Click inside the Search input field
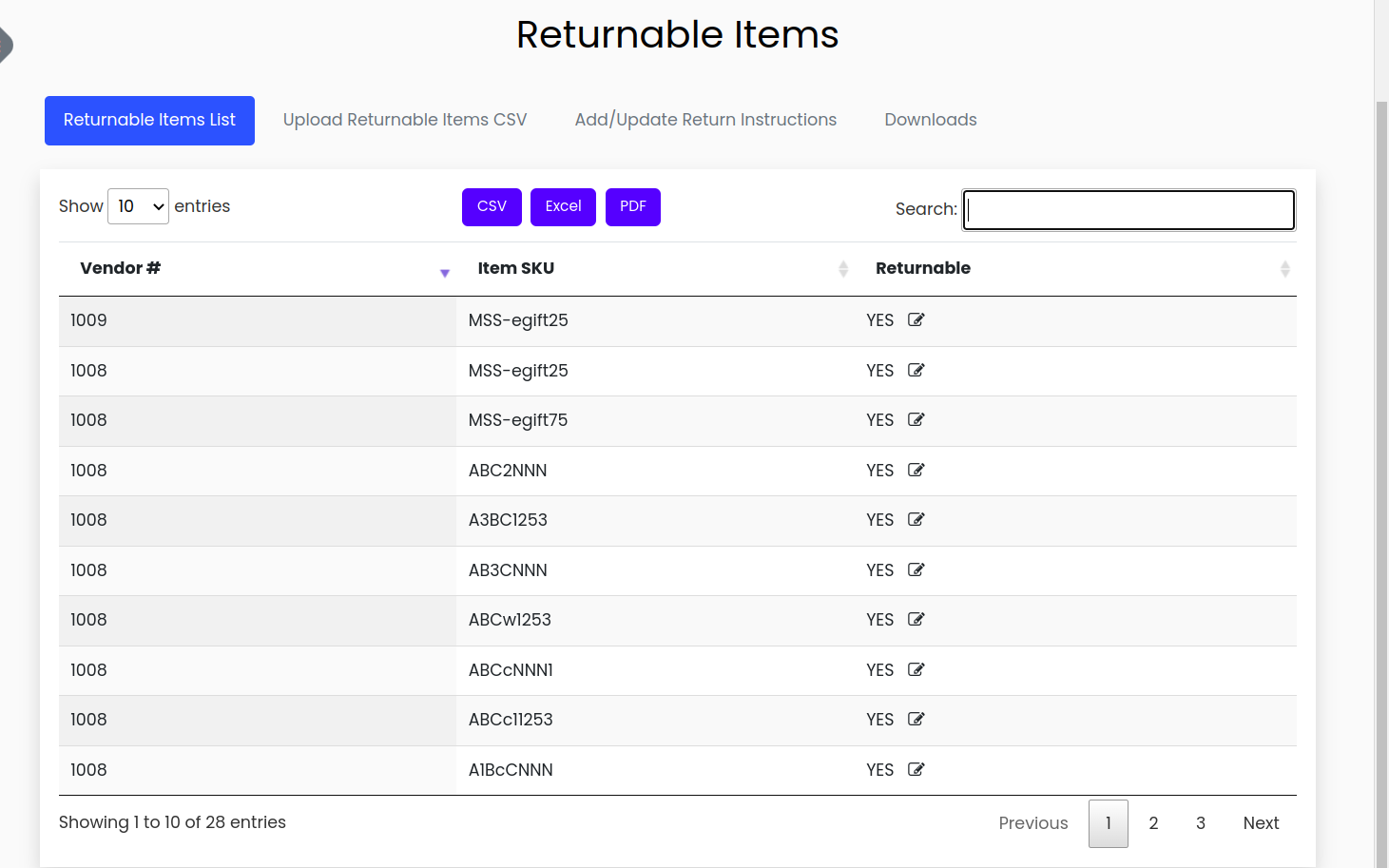 click(x=1128, y=209)
